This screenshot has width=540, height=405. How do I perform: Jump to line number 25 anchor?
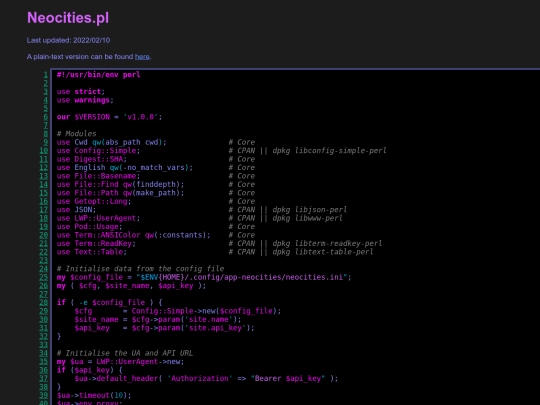point(44,277)
